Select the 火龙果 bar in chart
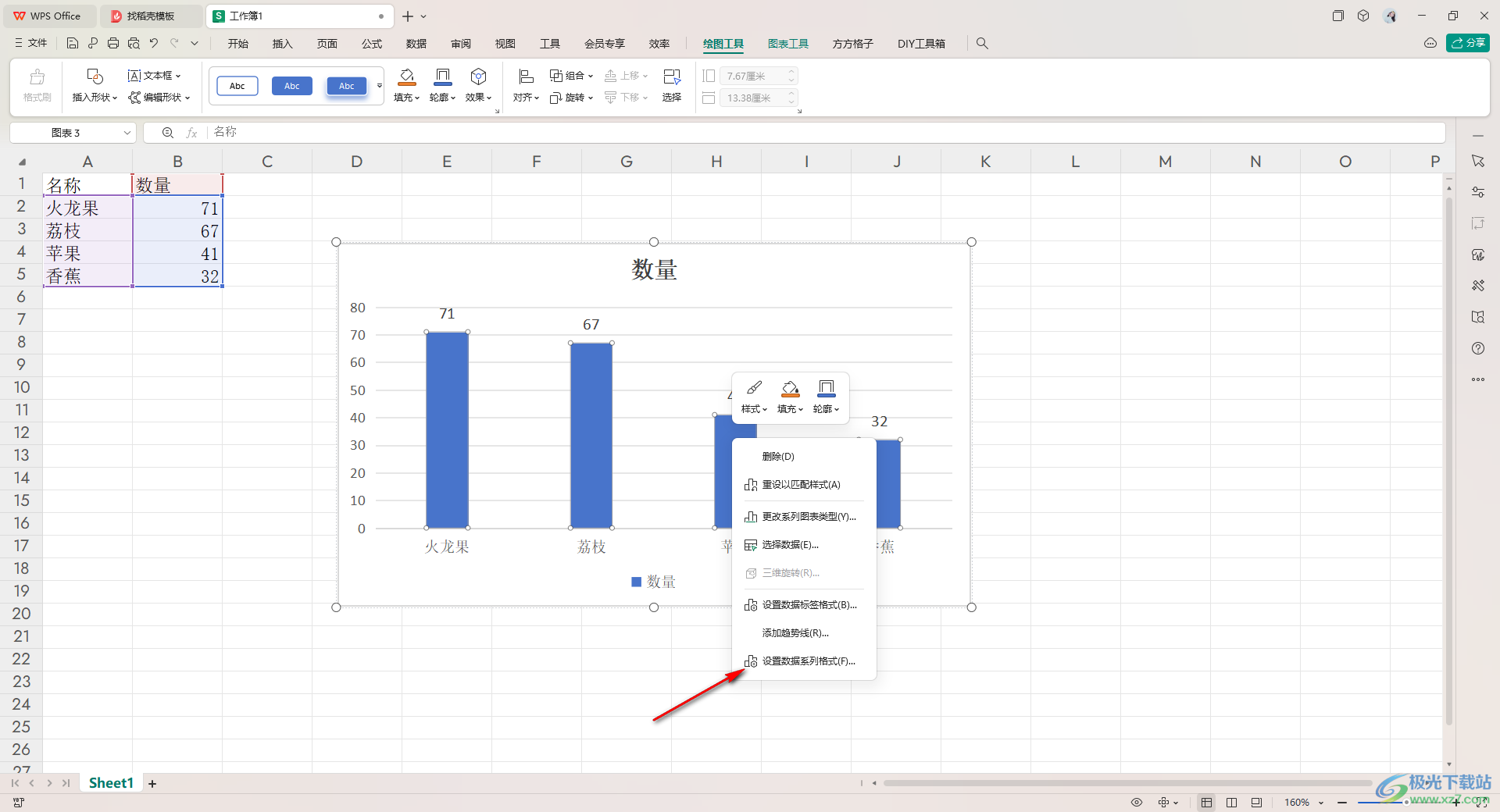 click(x=447, y=430)
